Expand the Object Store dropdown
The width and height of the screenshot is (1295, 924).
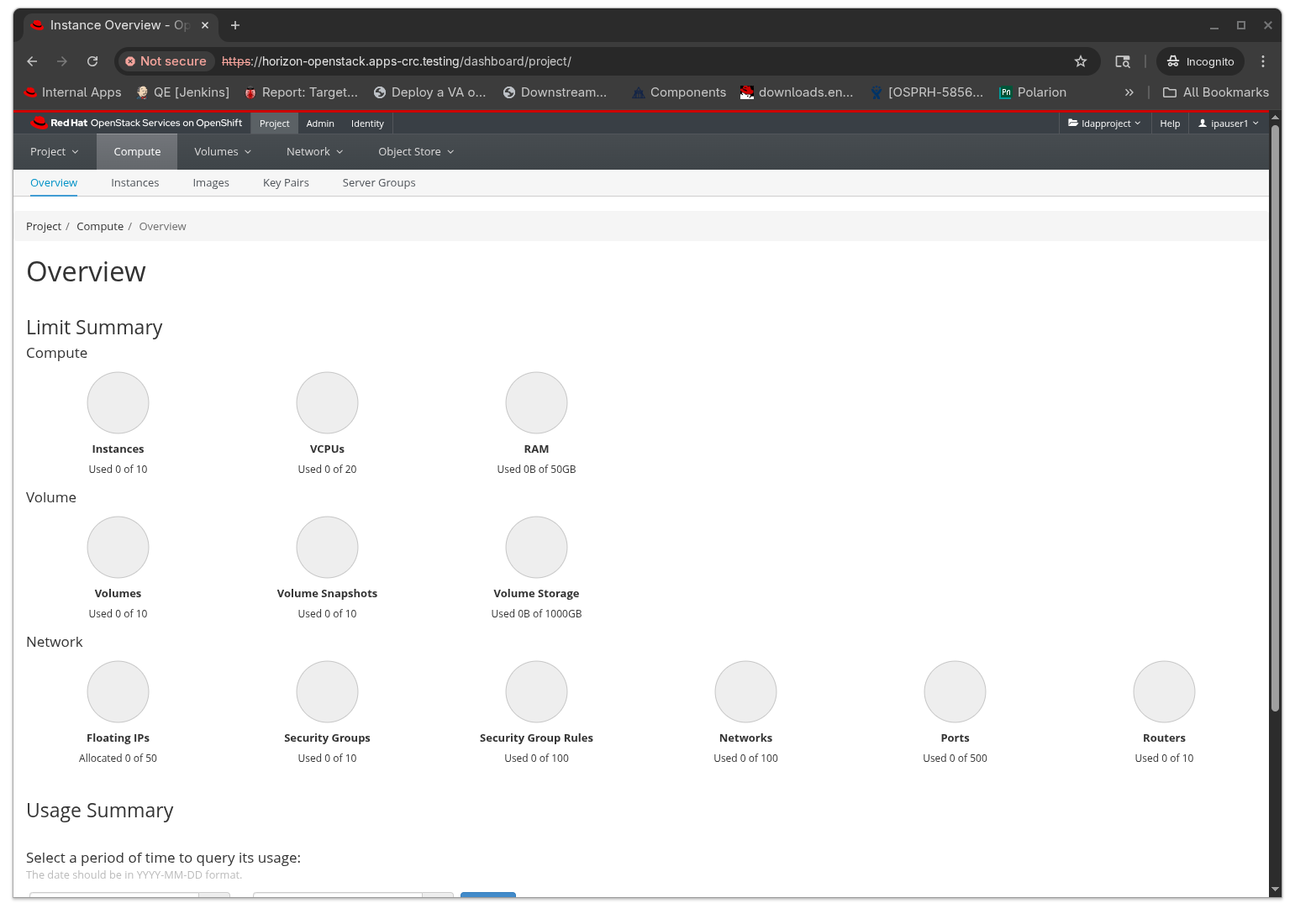(x=416, y=152)
